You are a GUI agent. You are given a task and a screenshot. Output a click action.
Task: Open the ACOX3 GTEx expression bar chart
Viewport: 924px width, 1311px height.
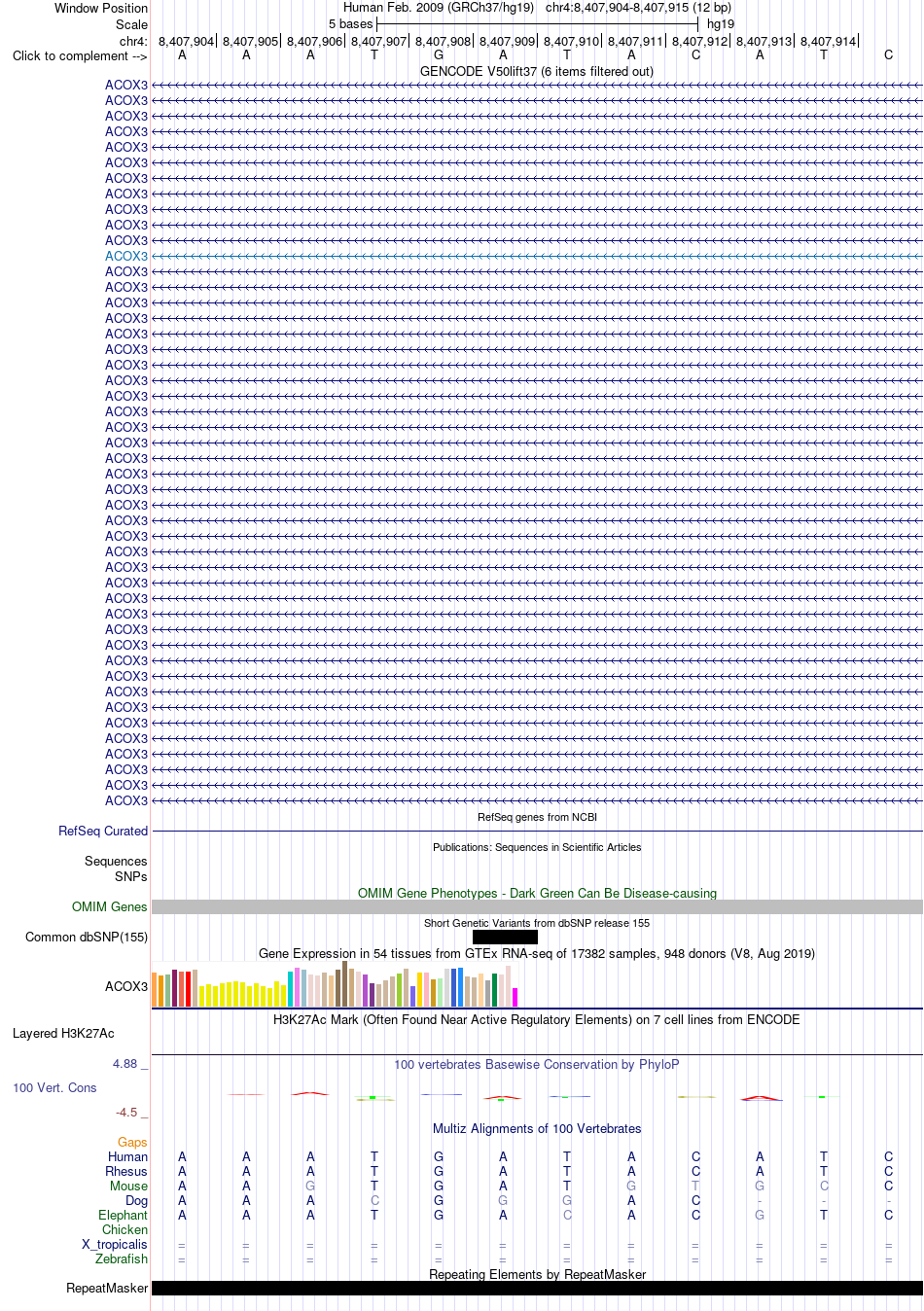pos(335,985)
